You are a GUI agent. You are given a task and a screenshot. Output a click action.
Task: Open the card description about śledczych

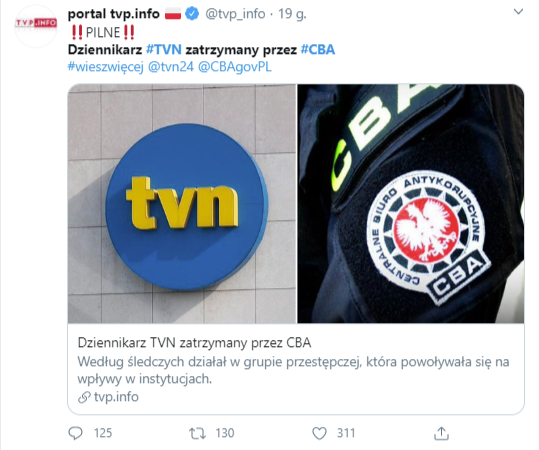(293, 370)
